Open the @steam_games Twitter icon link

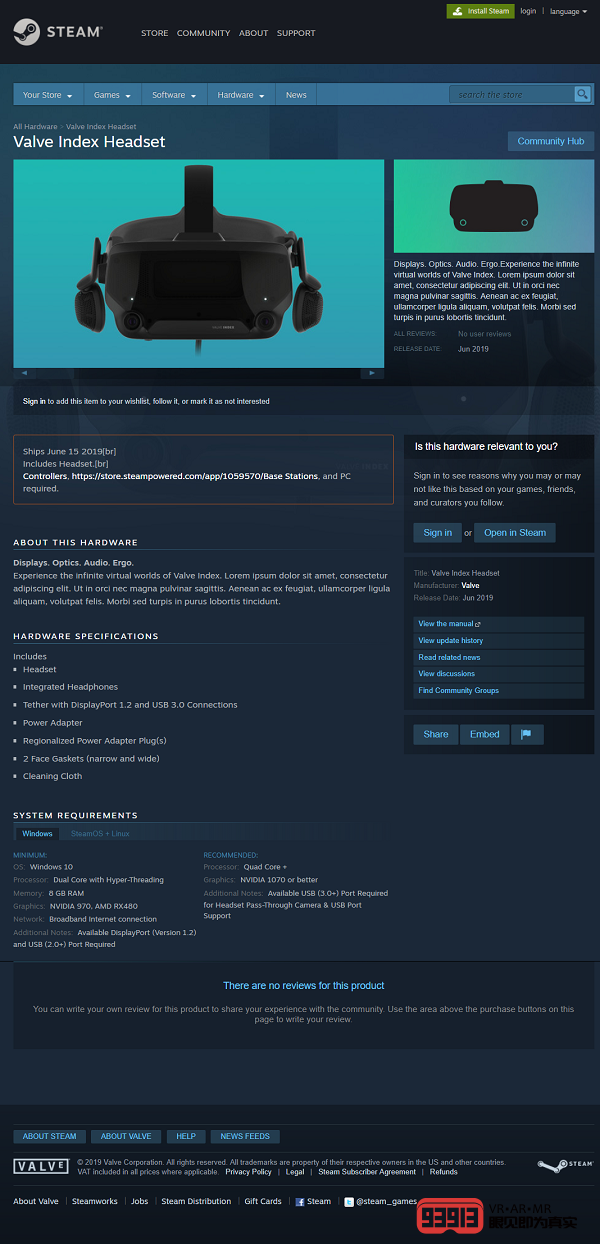click(349, 1201)
